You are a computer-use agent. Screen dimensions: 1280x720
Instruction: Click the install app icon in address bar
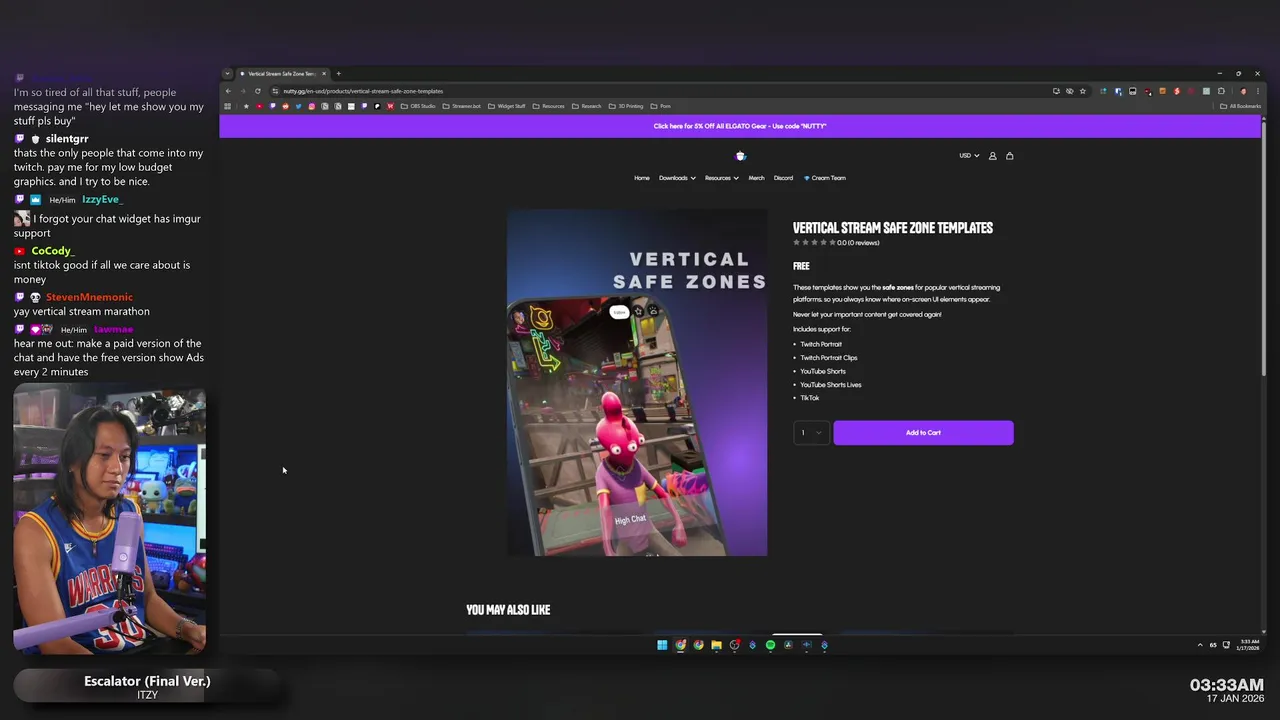pos(1056,91)
